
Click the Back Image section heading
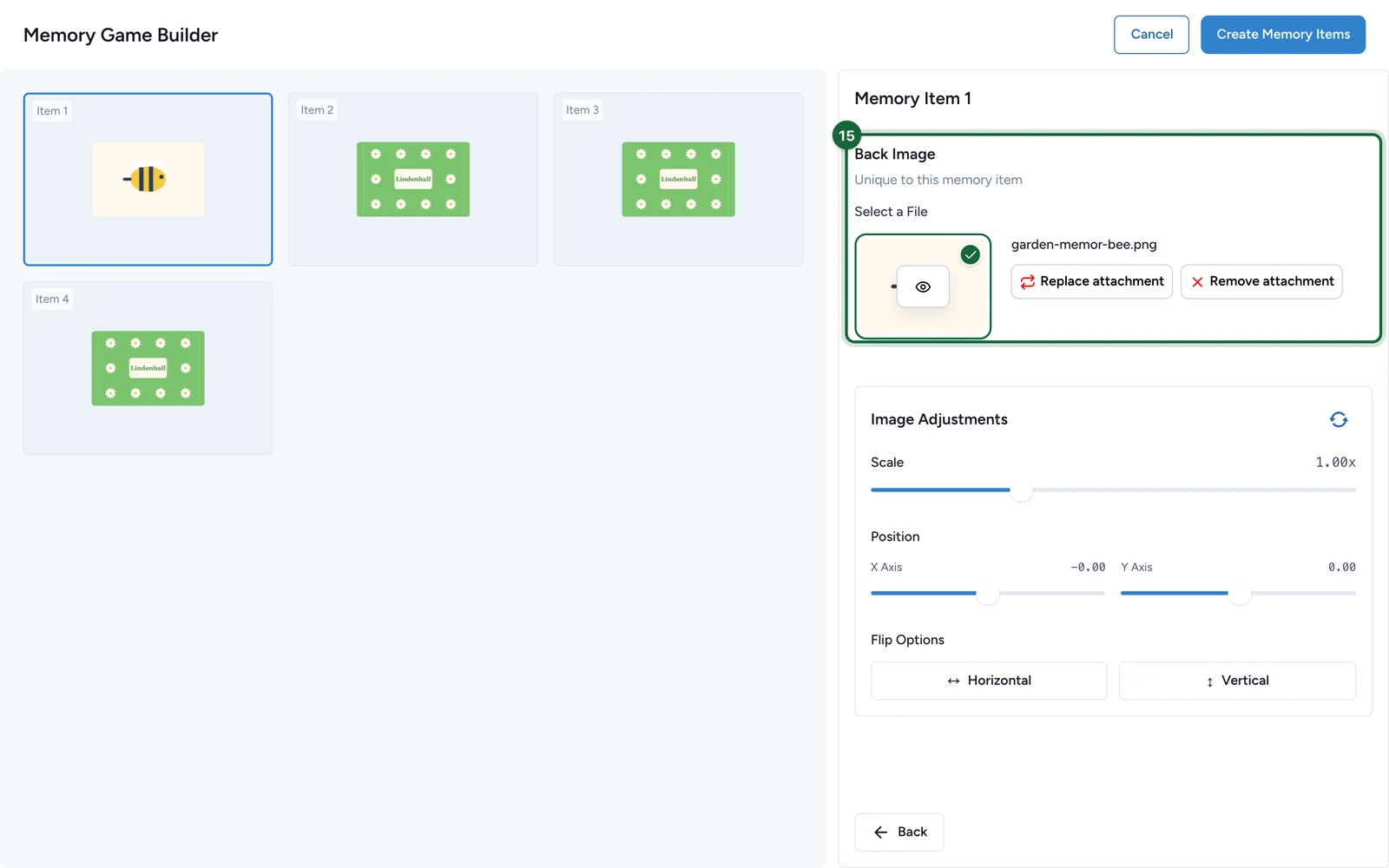895,155
